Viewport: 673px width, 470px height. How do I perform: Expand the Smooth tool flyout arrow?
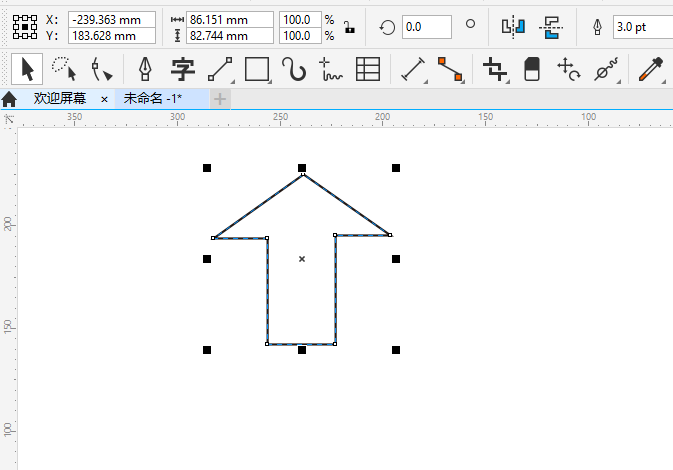(619, 82)
